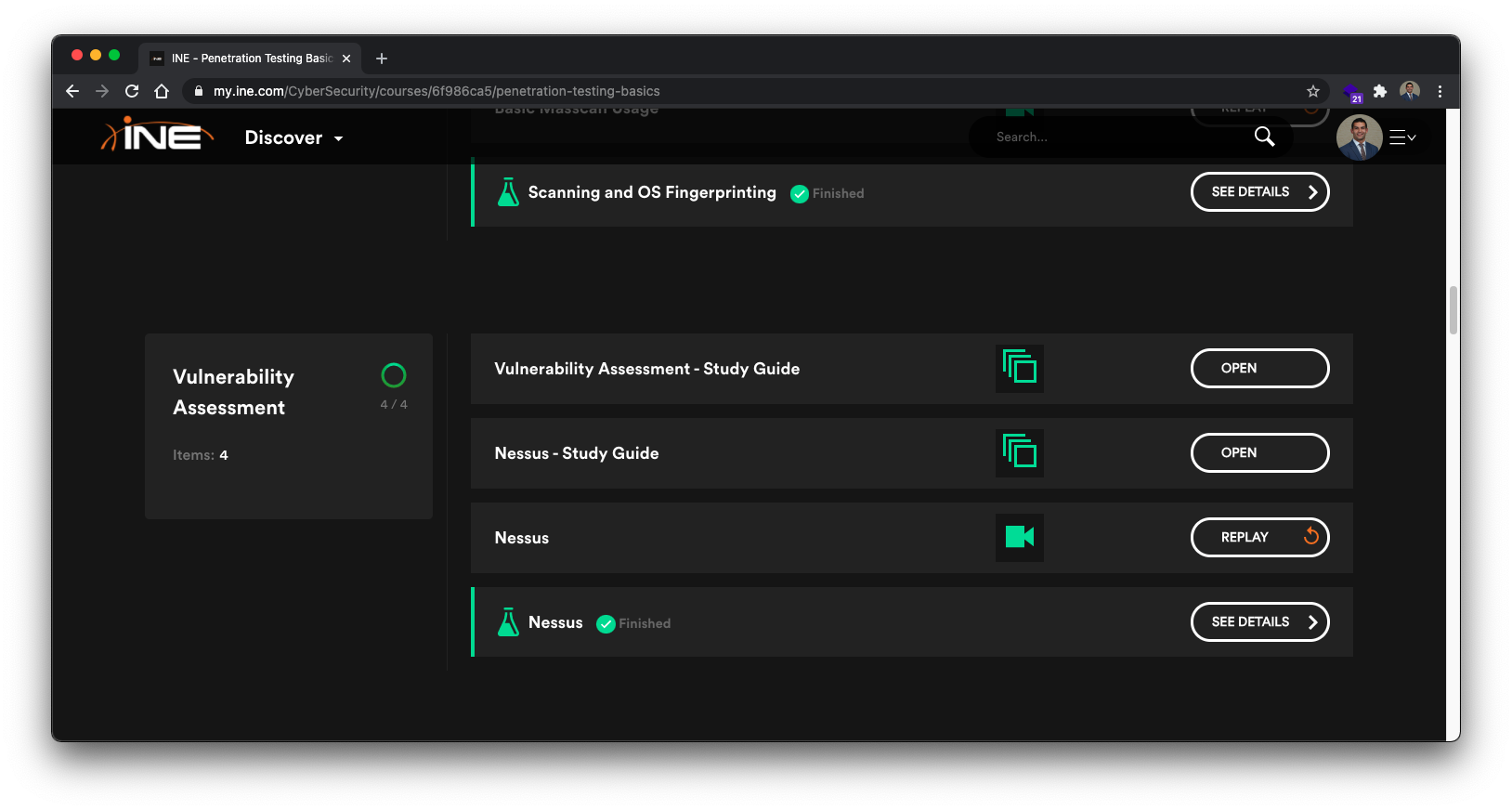
Task: Click the browser home button
Action: tap(162, 91)
